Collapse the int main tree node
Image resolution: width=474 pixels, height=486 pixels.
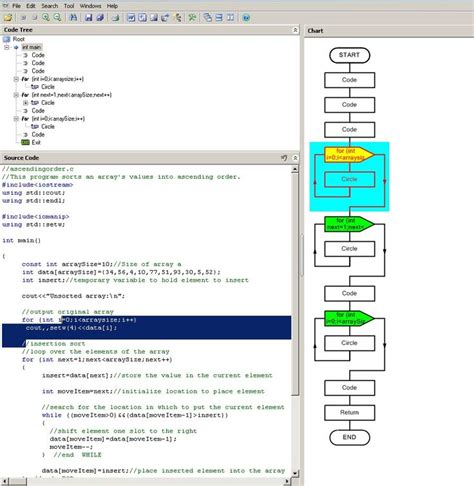coord(7,47)
